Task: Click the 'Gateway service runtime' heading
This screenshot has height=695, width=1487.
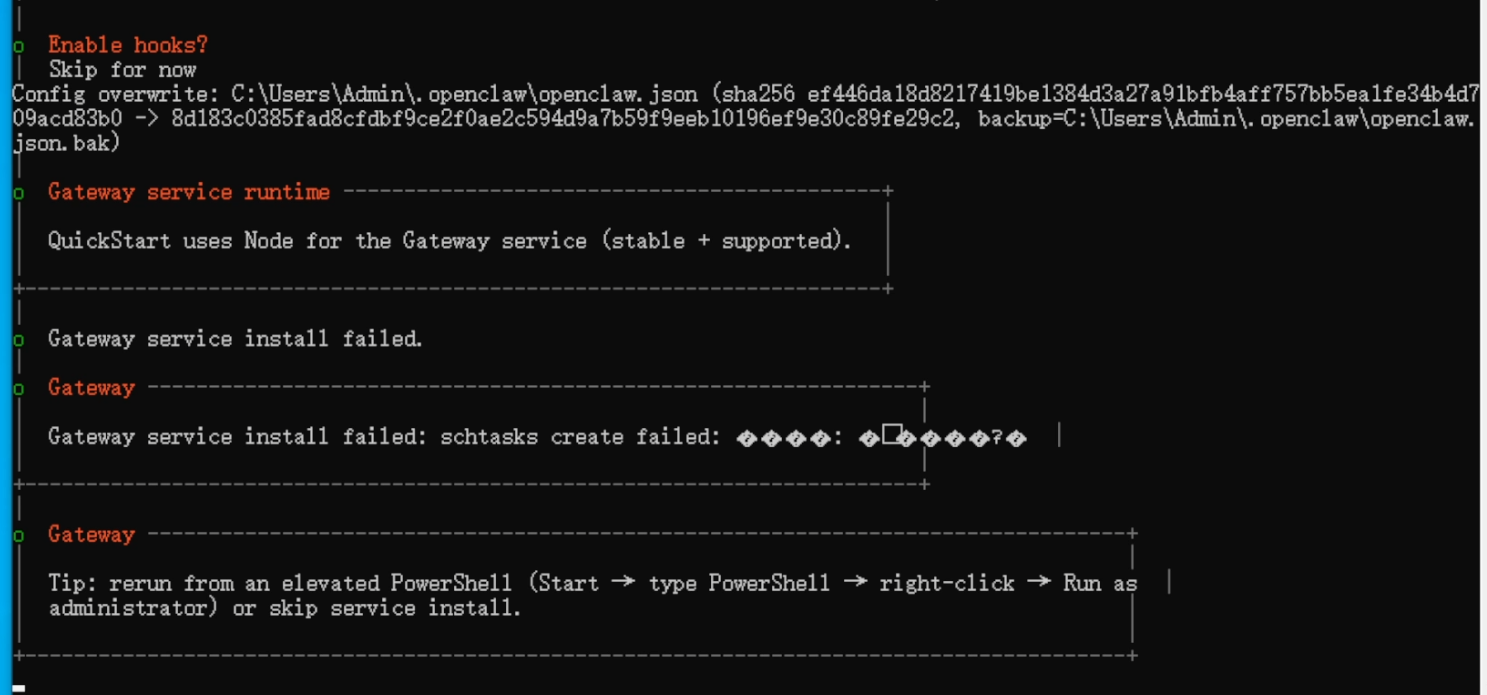Action: (189, 192)
